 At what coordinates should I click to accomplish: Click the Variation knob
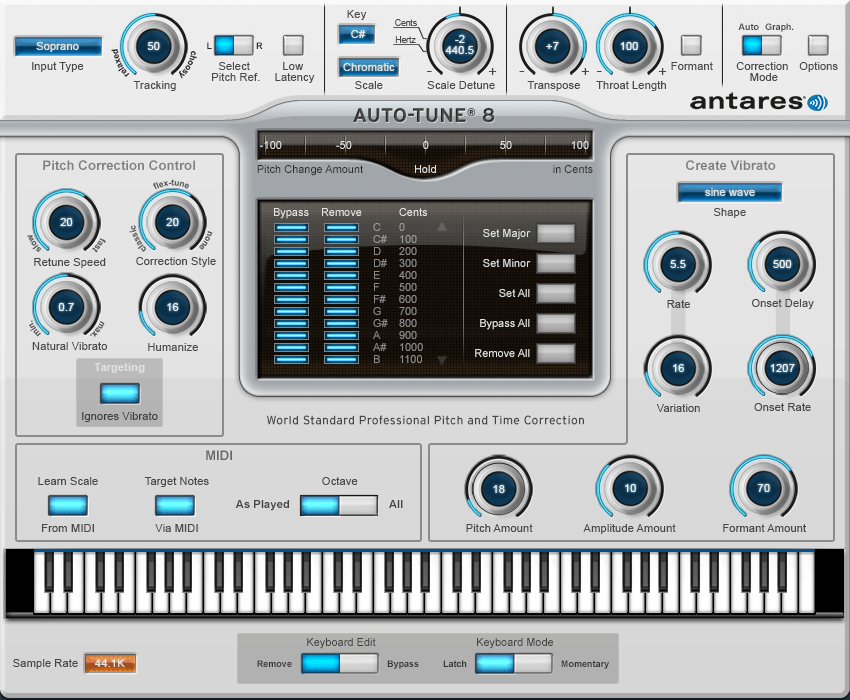[678, 368]
